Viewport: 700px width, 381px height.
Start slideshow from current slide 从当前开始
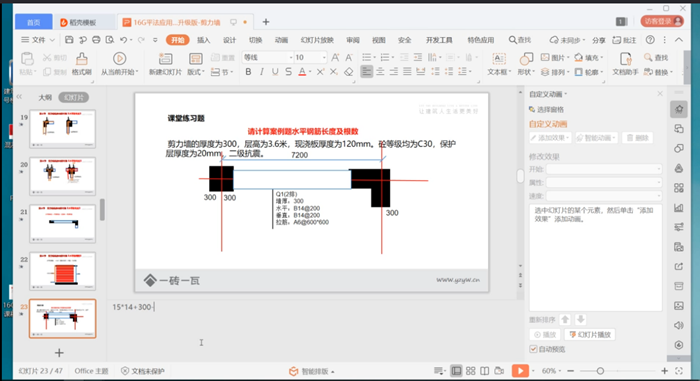pos(119,63)
